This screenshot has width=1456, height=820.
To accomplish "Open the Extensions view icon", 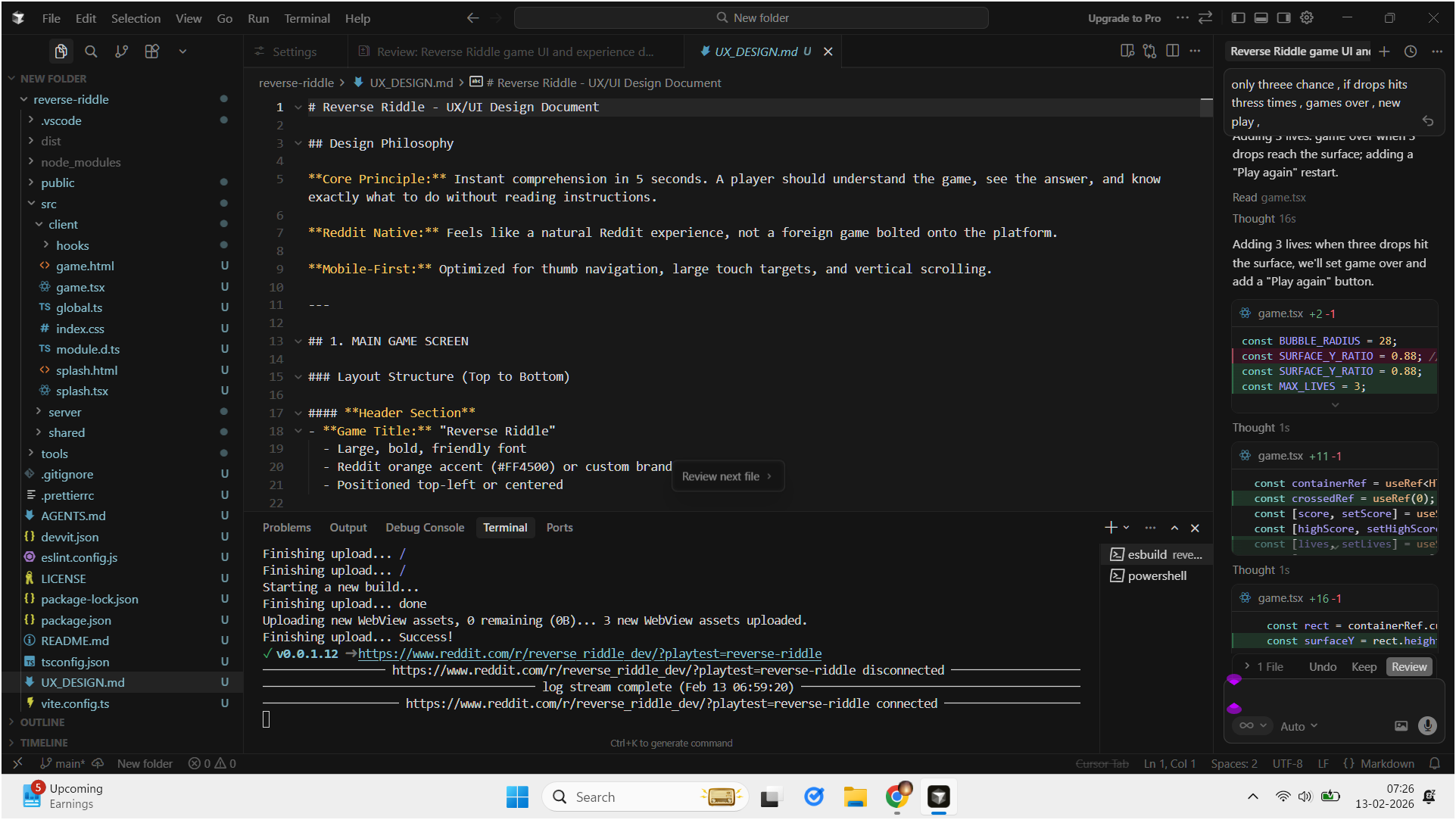I will [152, 51].
